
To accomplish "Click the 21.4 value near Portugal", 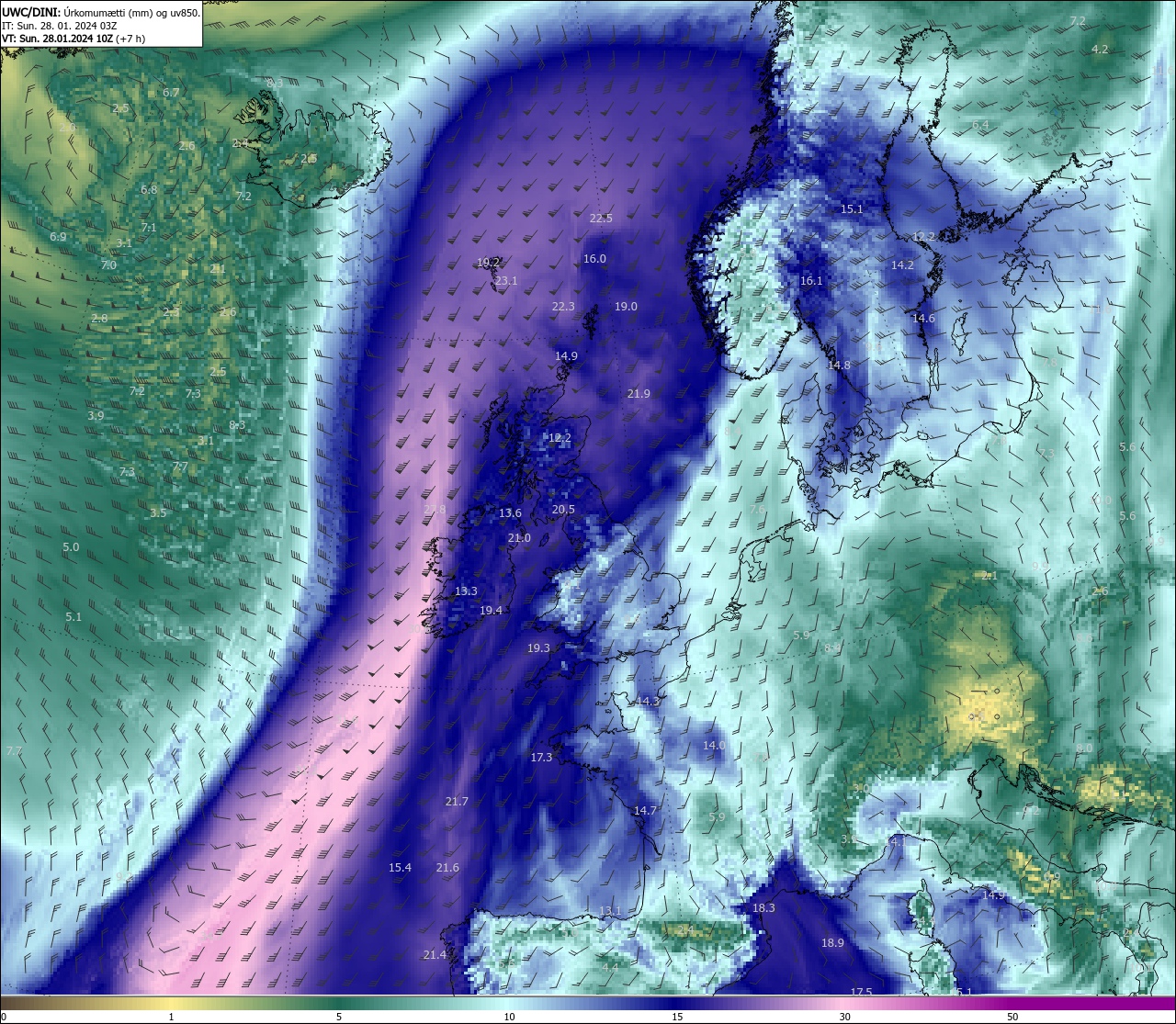I will pyautogui.click(x=435, y=955).
